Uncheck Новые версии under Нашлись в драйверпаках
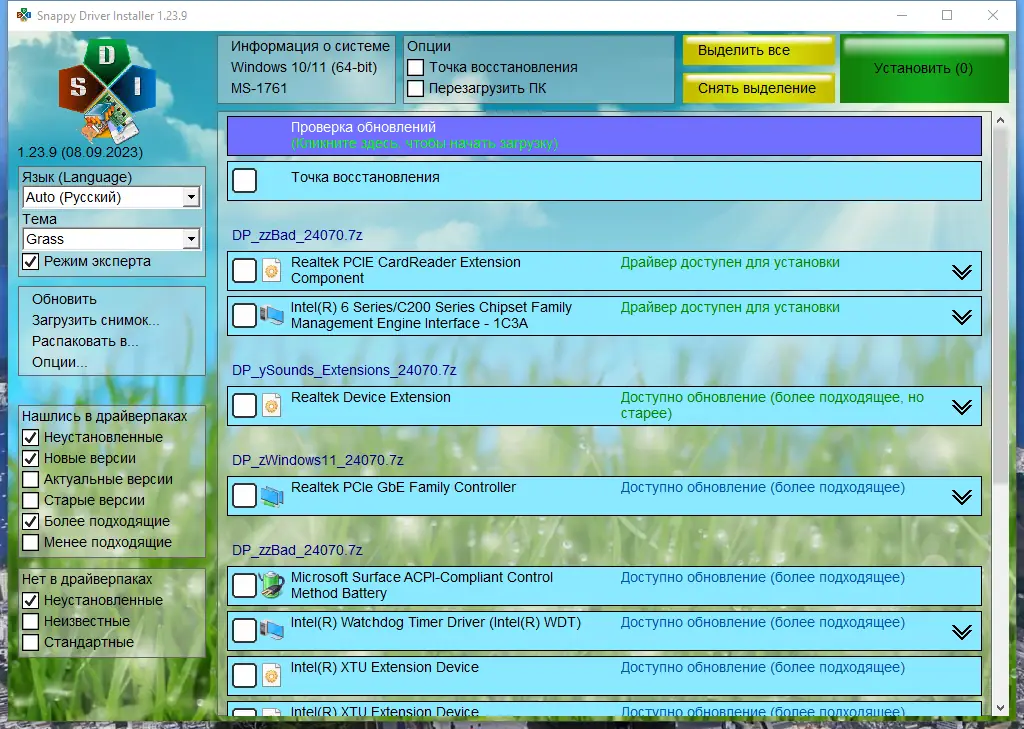Image resolution: width=1024 pixels, height=729 pixels. pos(31,459)
